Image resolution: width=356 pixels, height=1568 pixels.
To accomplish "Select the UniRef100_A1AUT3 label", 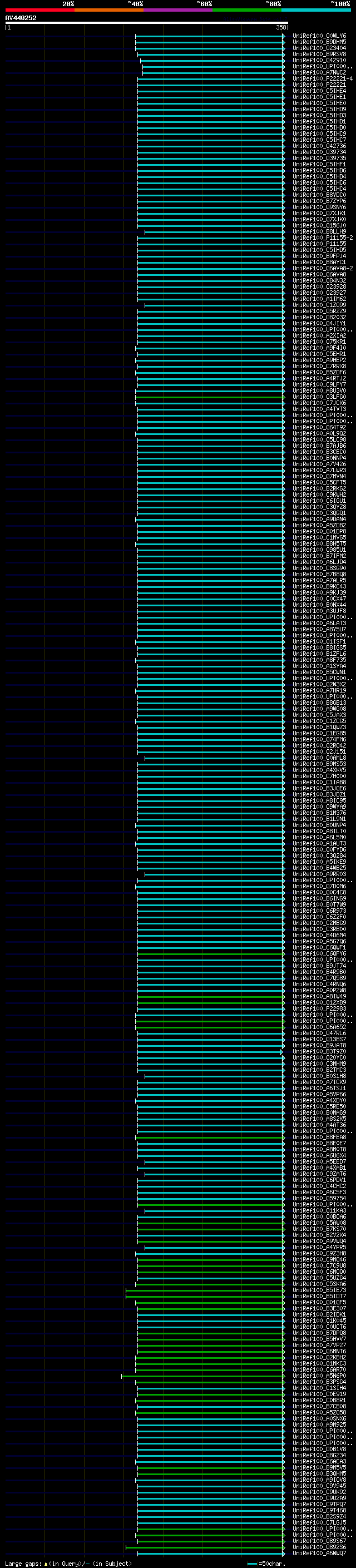I will click(319, 843).
